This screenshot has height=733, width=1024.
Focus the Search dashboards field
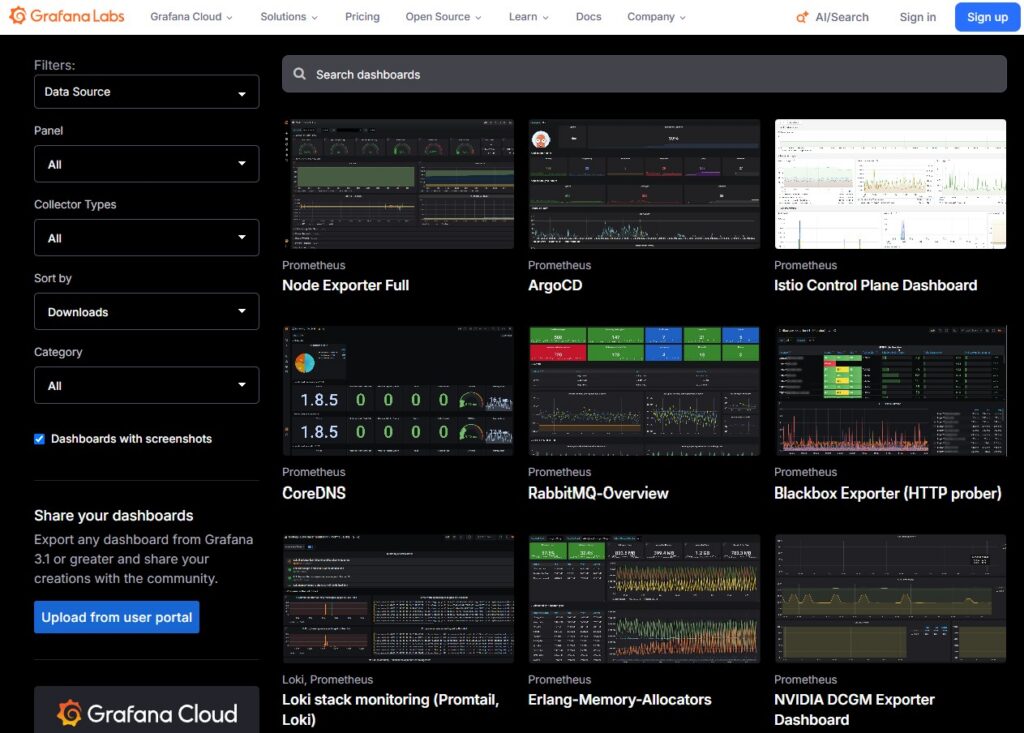coord(645,74)
